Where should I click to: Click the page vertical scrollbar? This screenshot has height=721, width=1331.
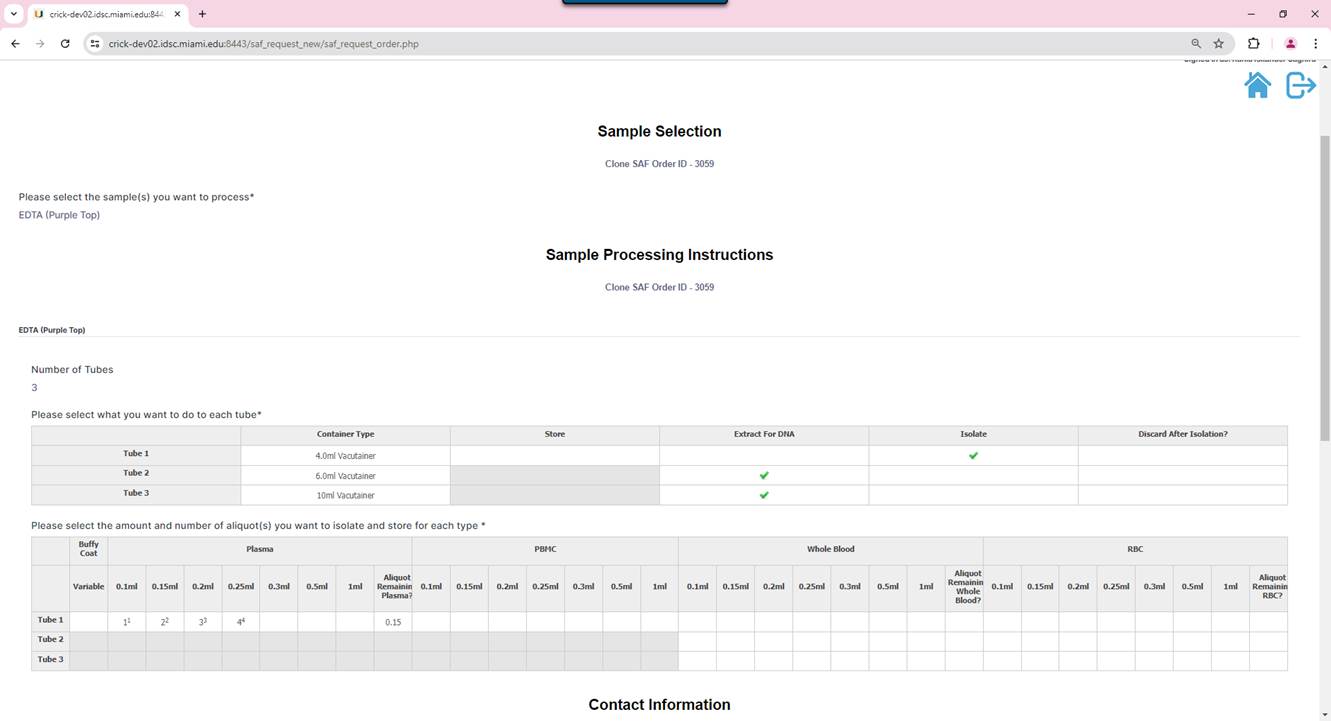[x=1324, y=300]
